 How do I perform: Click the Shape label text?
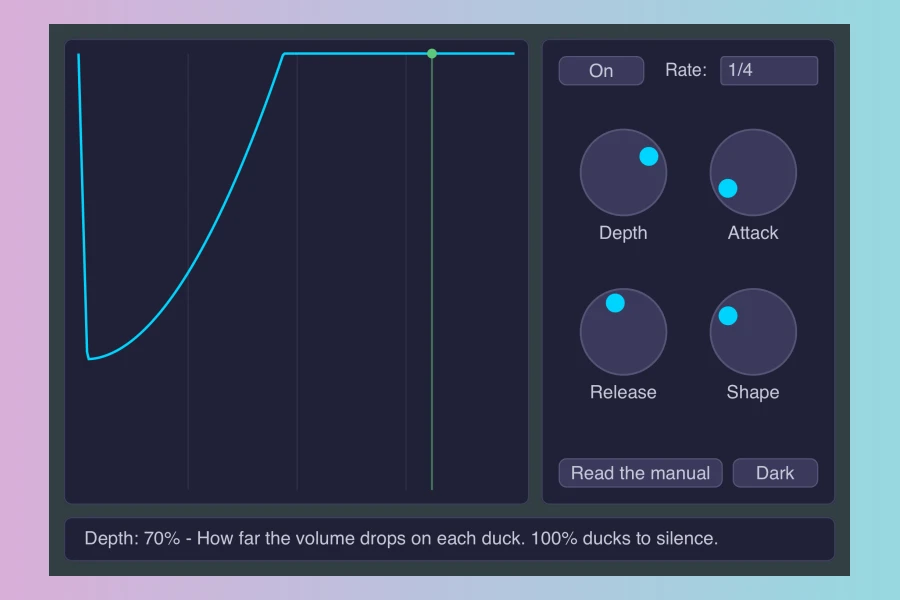point(753,392)
